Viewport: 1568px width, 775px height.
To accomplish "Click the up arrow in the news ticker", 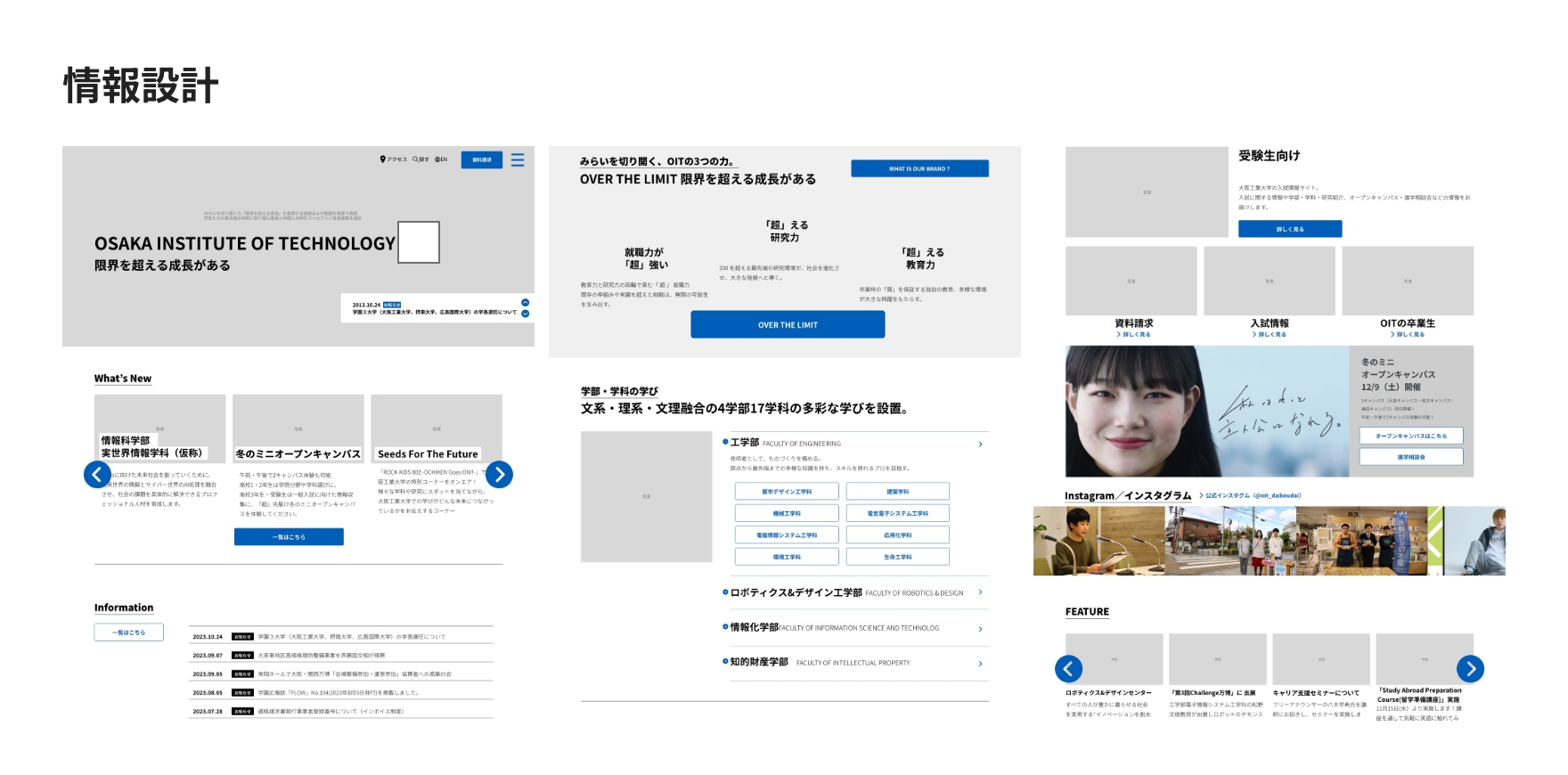I will click(526, 303).
